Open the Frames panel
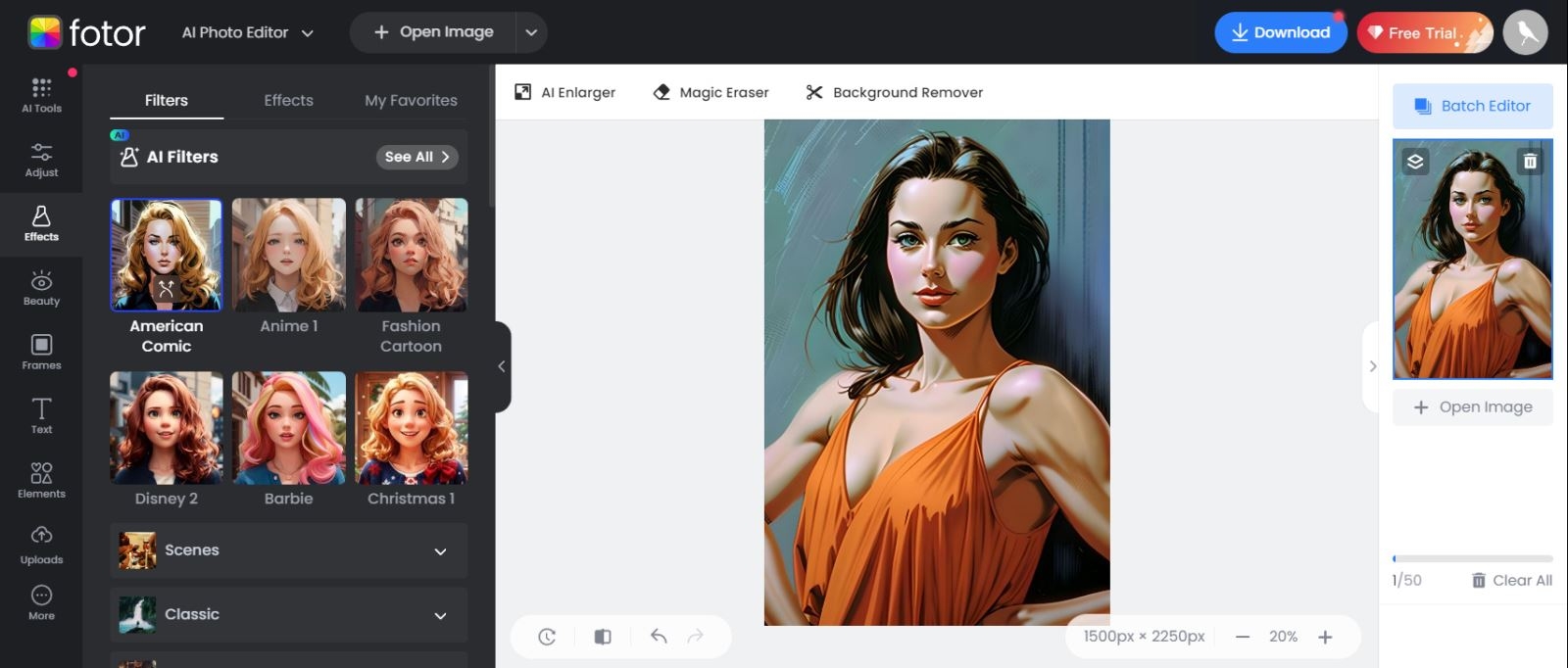1568x668 pixels. pos(41,353)
